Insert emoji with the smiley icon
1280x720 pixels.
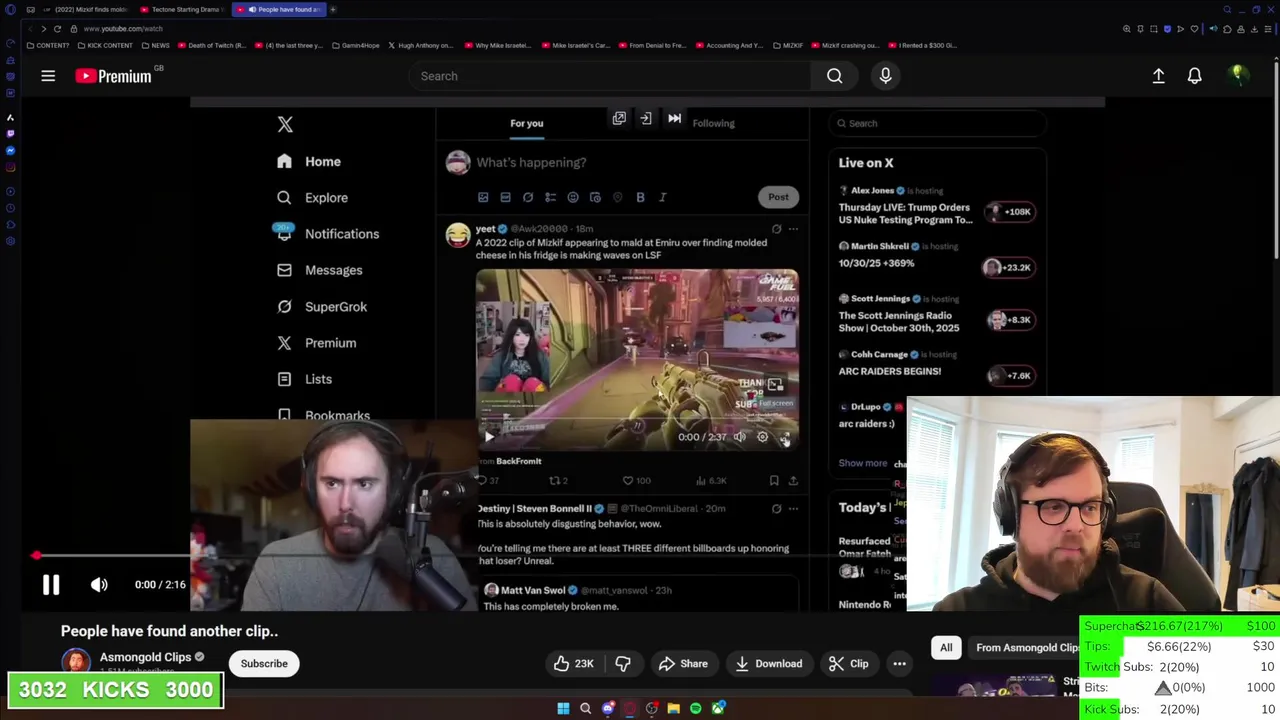pos(573,197)
